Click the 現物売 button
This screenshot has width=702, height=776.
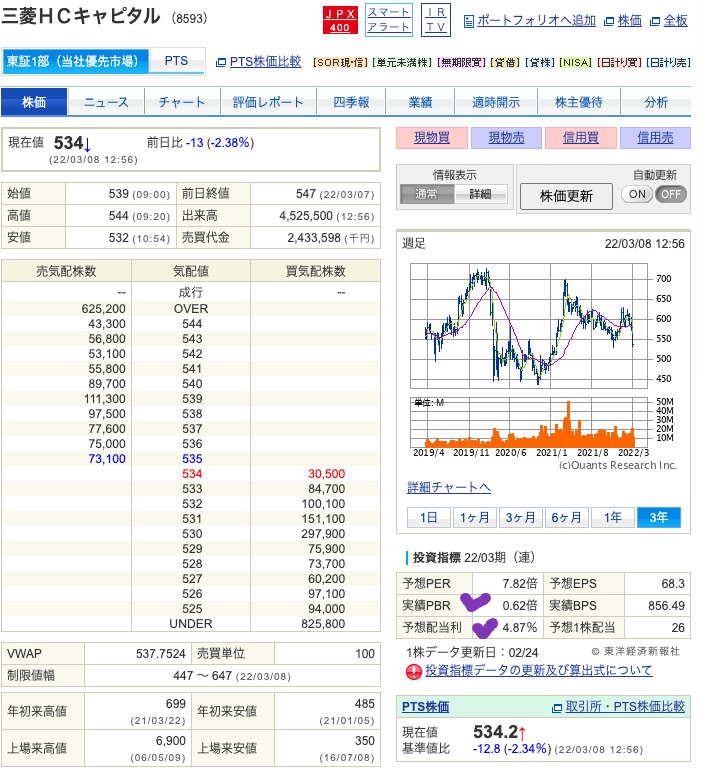[x=506, y=138]
